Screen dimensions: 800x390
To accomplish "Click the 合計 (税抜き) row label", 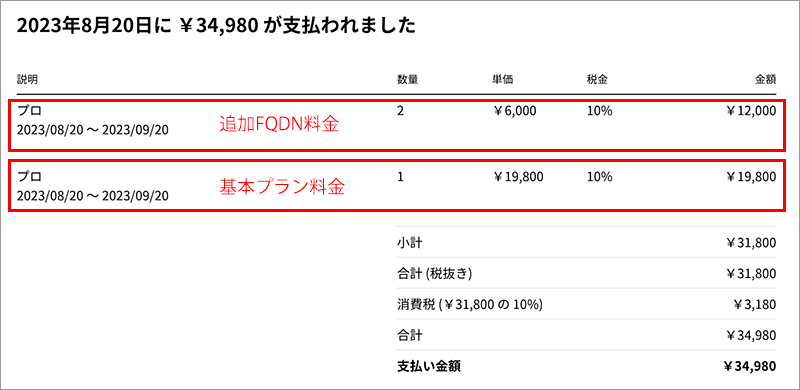I will coord(435,274).
